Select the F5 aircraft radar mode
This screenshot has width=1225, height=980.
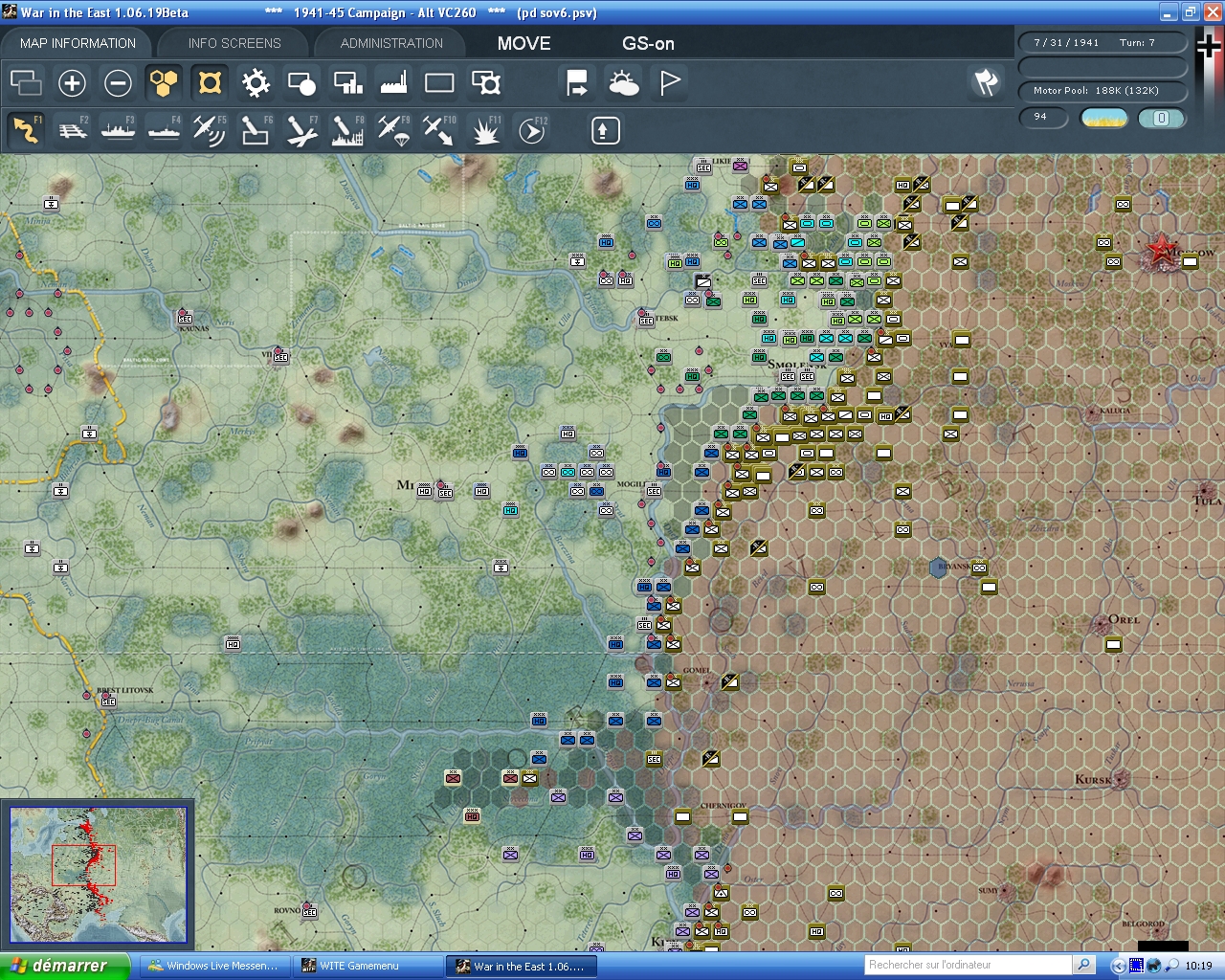[210, 130]
